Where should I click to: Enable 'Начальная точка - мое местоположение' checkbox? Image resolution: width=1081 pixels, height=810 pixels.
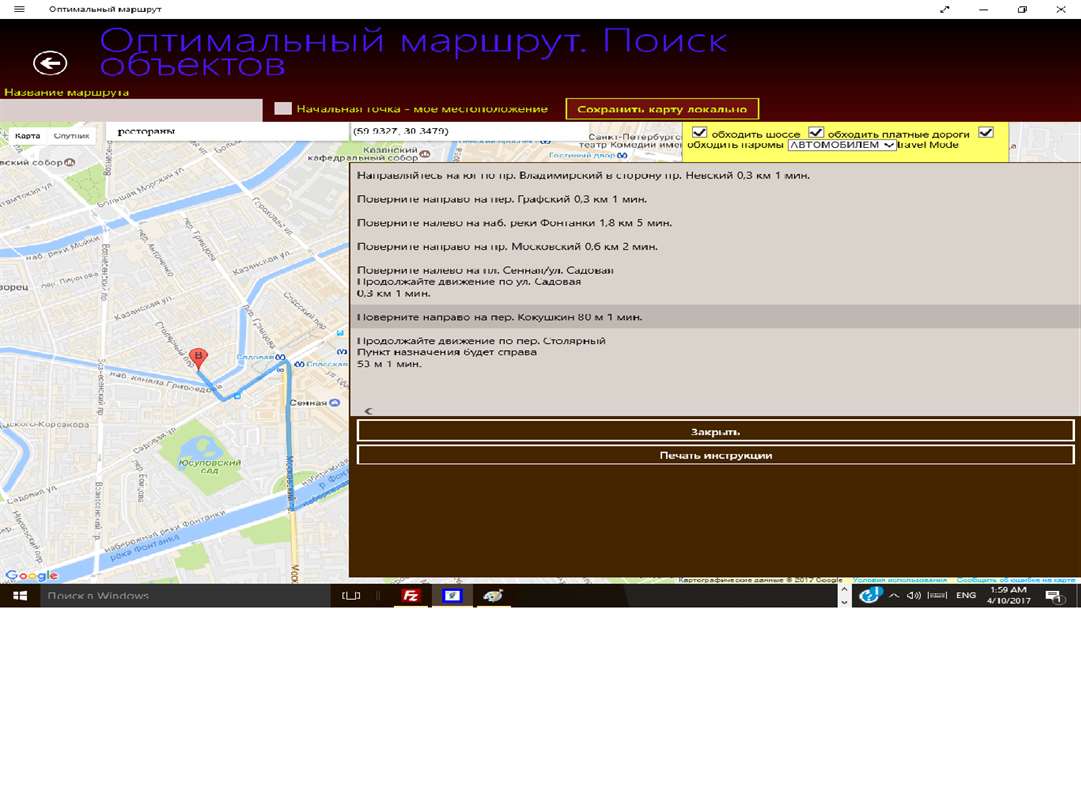tap(283, 108)
